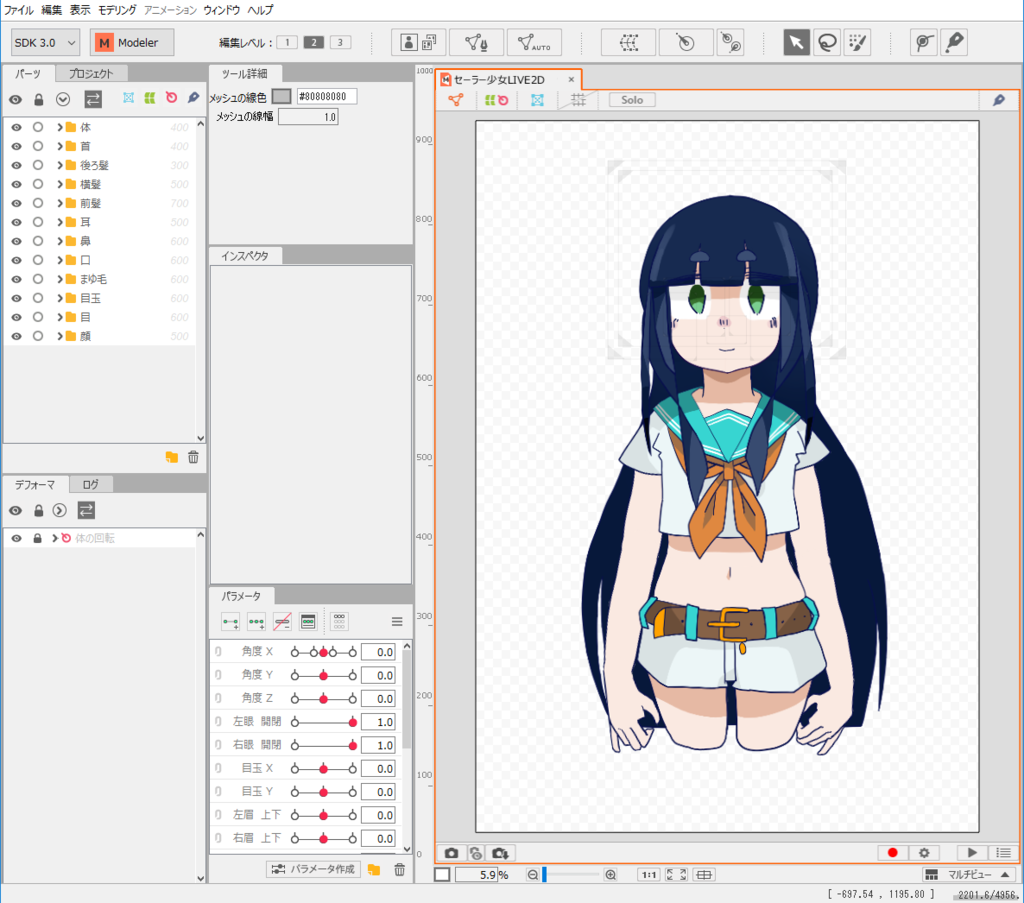Start recording with the red record button

pyautogui.click(x=893, y=853)
